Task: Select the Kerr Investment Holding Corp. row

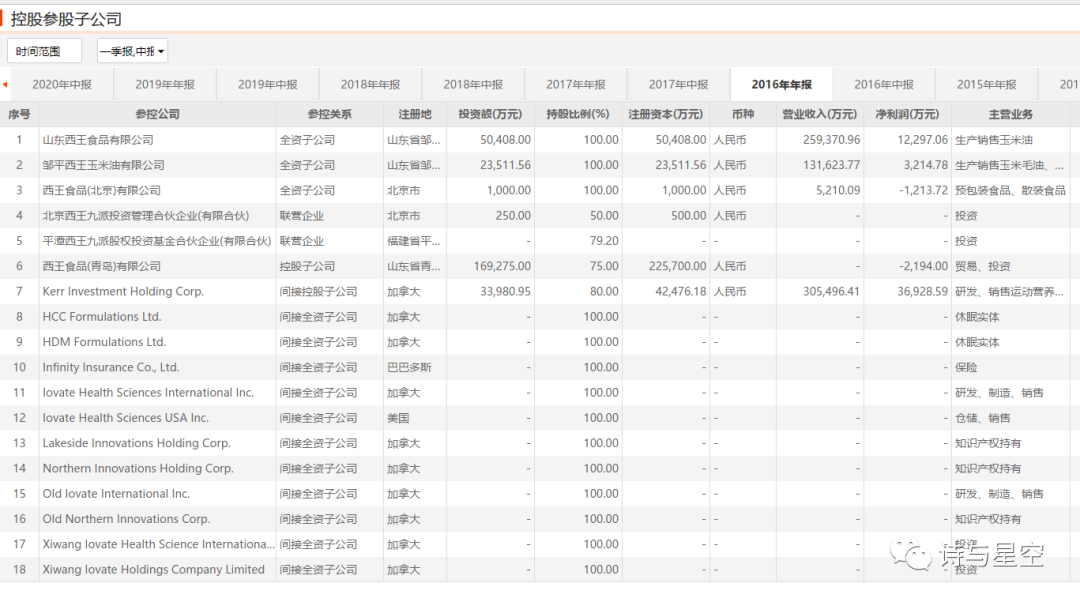Action: [x=123, y=292]
